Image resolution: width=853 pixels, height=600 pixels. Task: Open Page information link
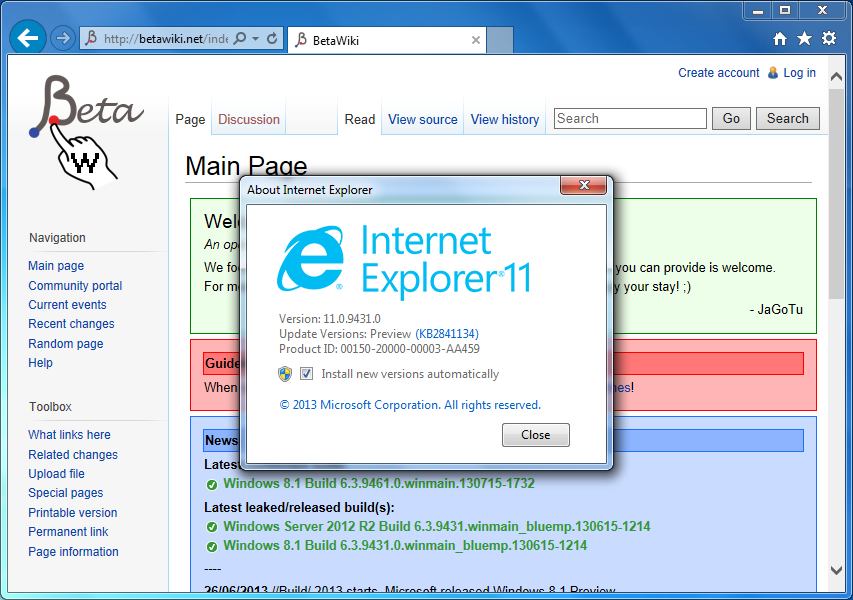click(x=73, y=552)
